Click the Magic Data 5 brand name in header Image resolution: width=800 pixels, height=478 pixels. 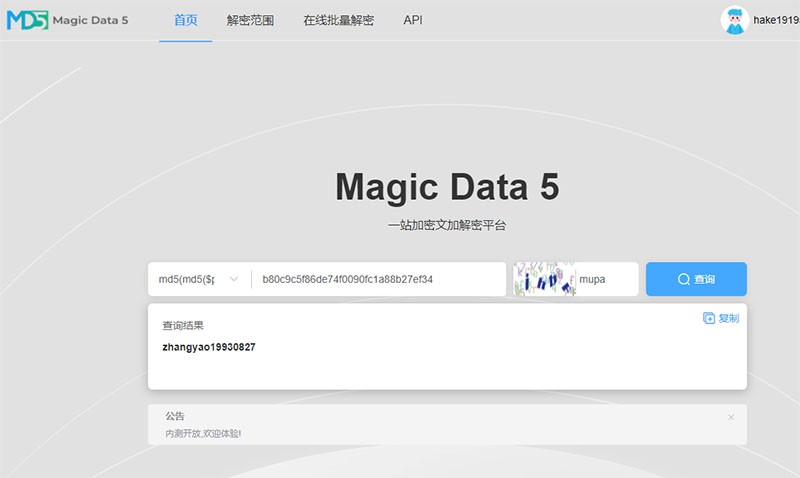coord(92,20)
